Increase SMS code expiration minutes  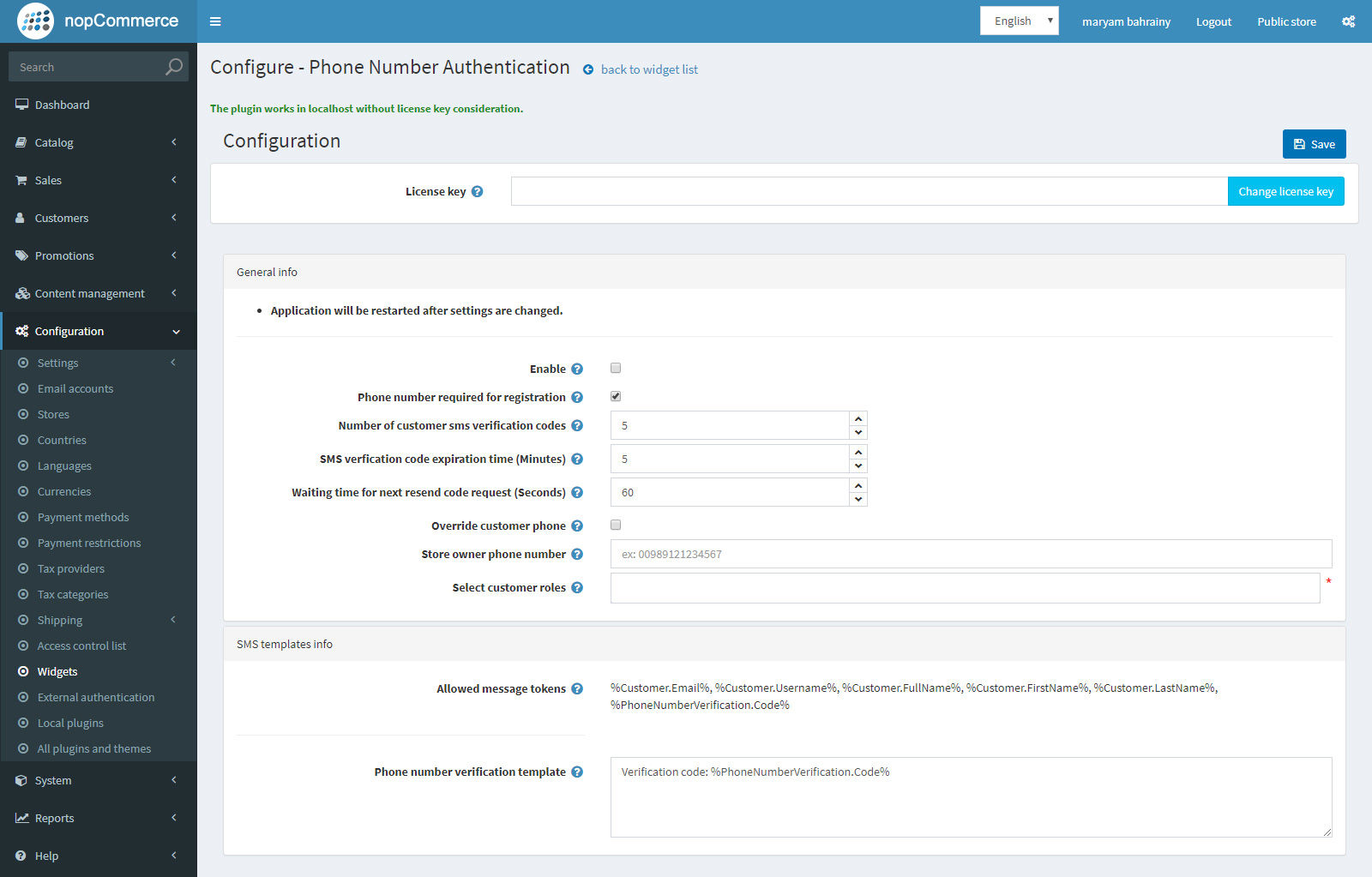tap(858, 452)
